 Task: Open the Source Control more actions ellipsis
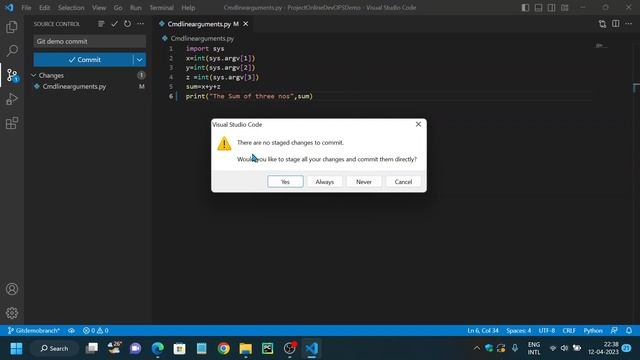pos(140,24)
